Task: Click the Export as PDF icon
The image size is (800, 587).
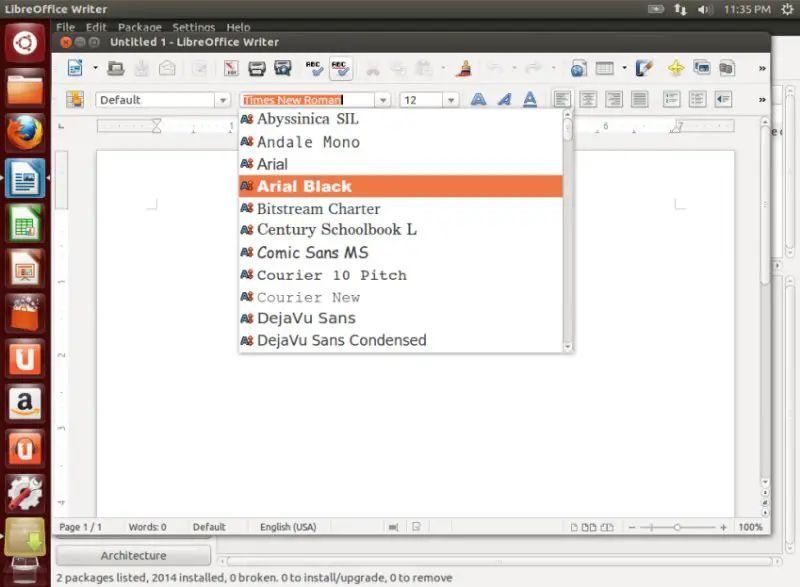Action: coord(231,68)
